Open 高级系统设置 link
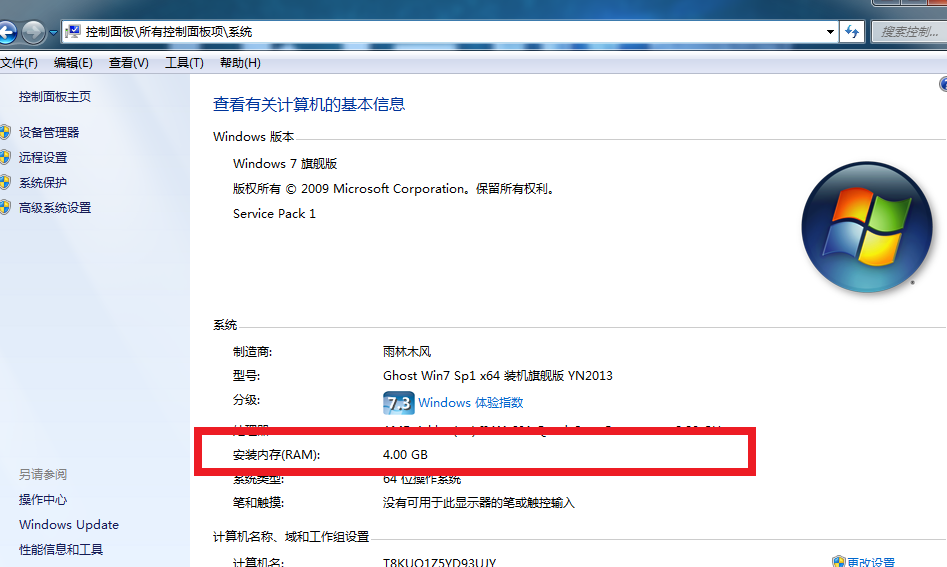 pos(55,208)
